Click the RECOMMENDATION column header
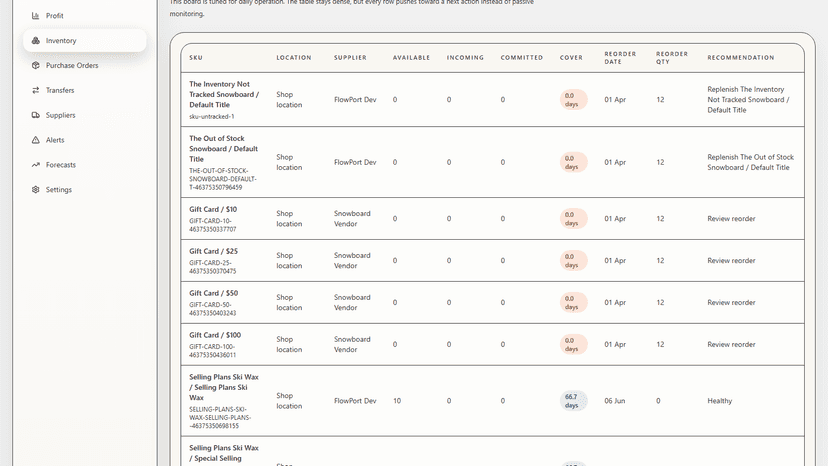 point(741,58)
